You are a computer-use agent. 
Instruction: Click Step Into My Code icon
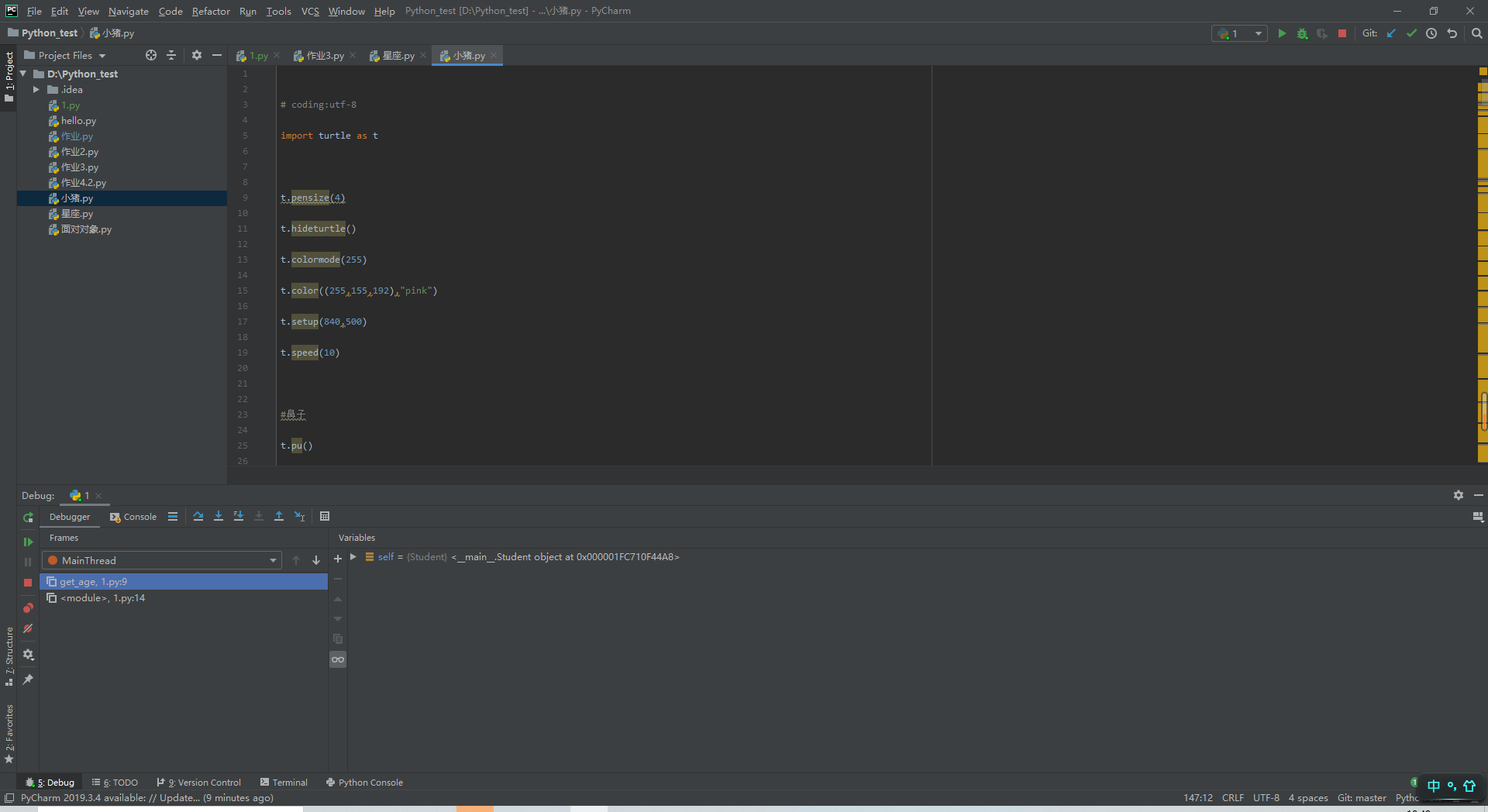[239, 516]
